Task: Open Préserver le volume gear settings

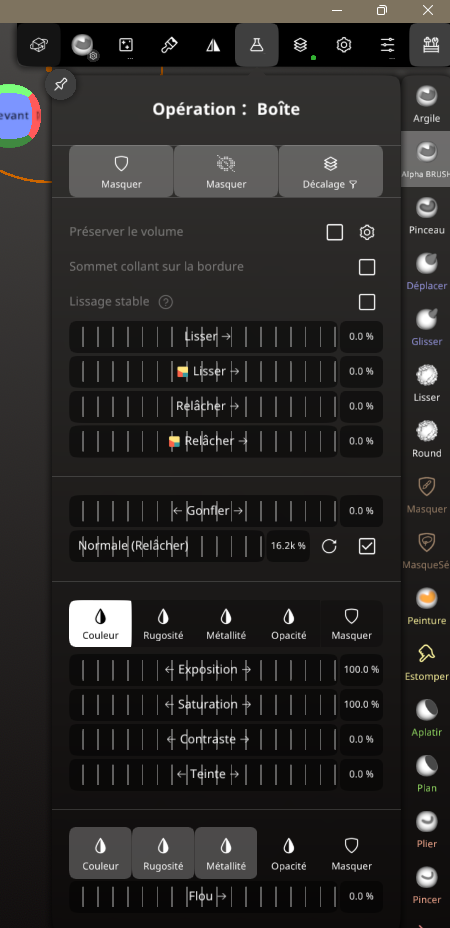Action: 367,232
